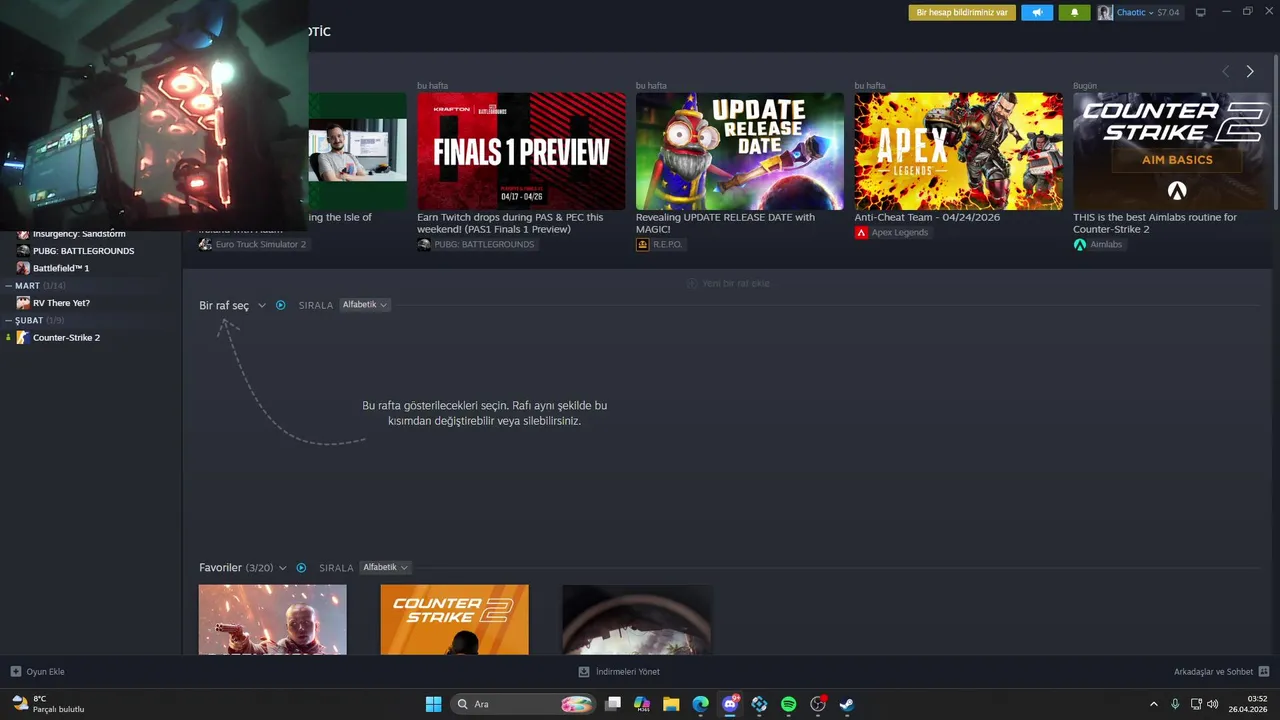Show next news items with right arrow
1280x720 pixels.
point(1250,71)
